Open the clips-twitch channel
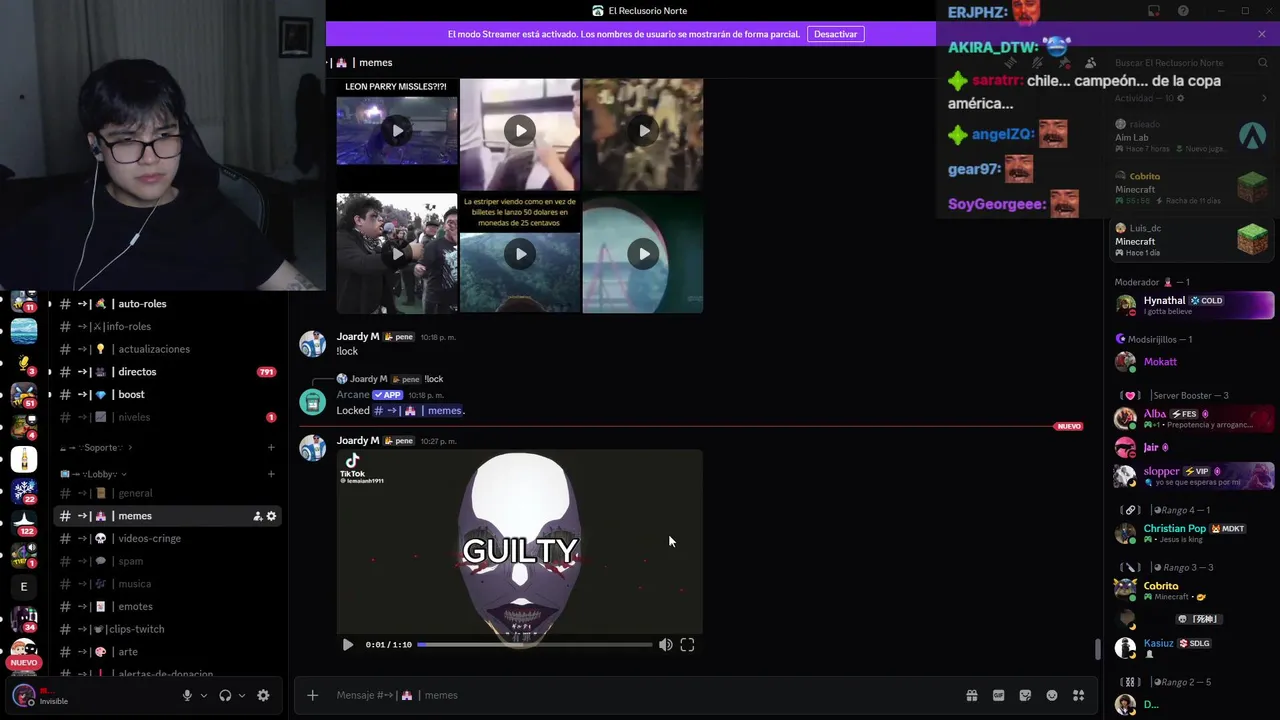The image size is (1280, 720). click(x=167, y=629)
